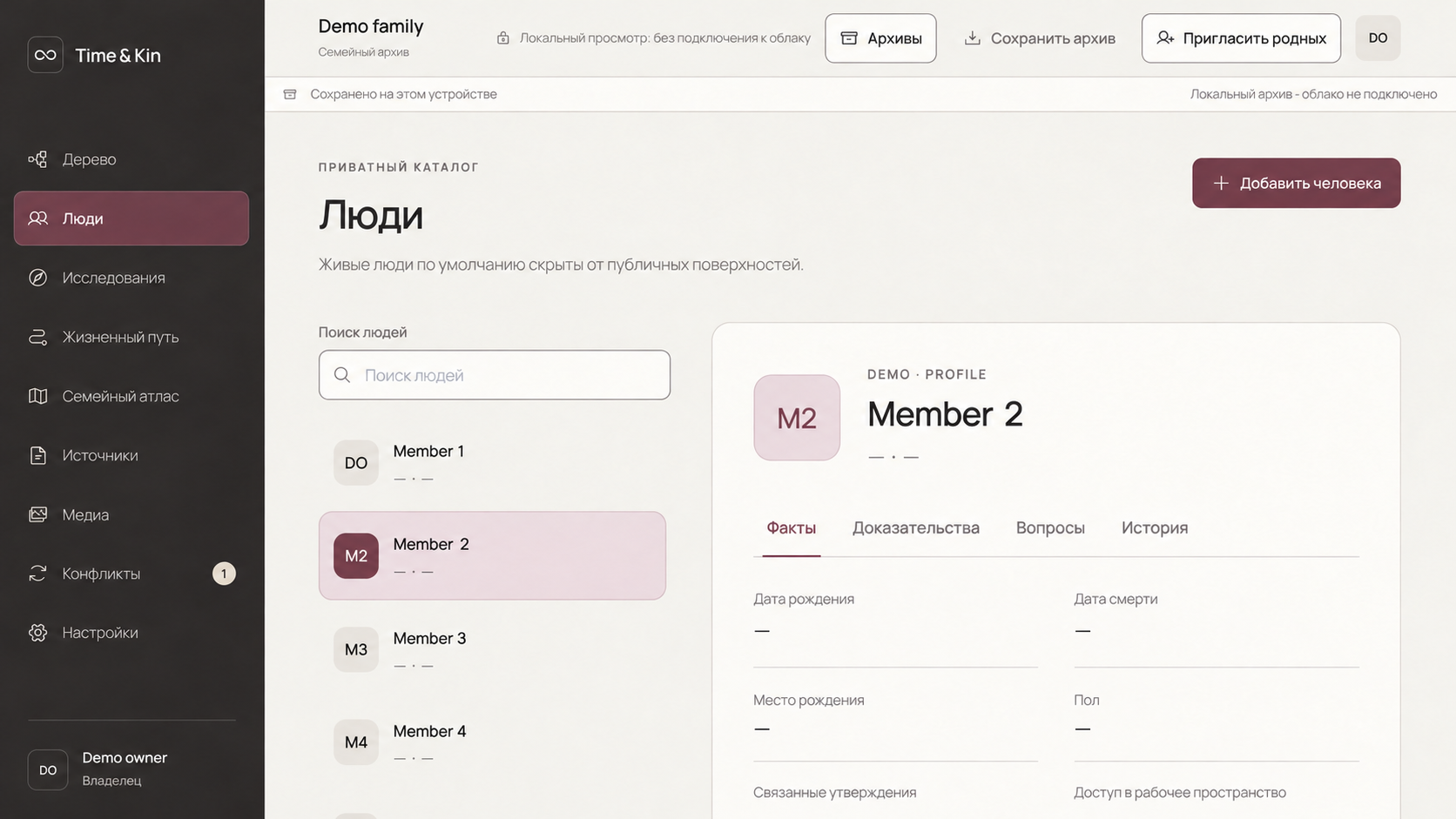Screen dimensions: 1456x819
Task: Click the Конфликты badge showing 1
Action: pyautogui.click(x=224, y=574)
